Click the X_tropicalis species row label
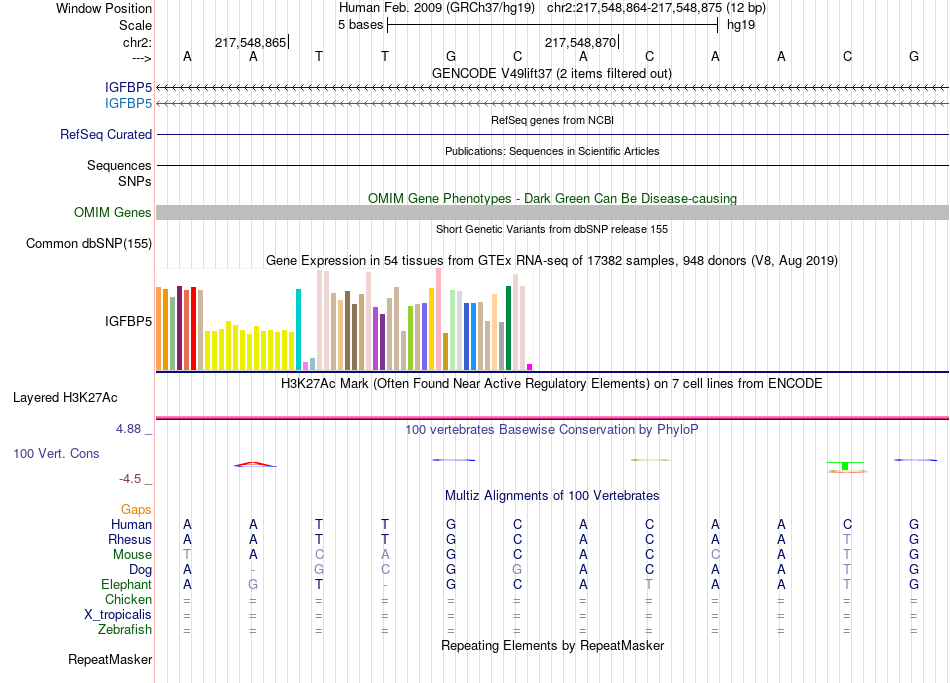 tap(118, 615)
